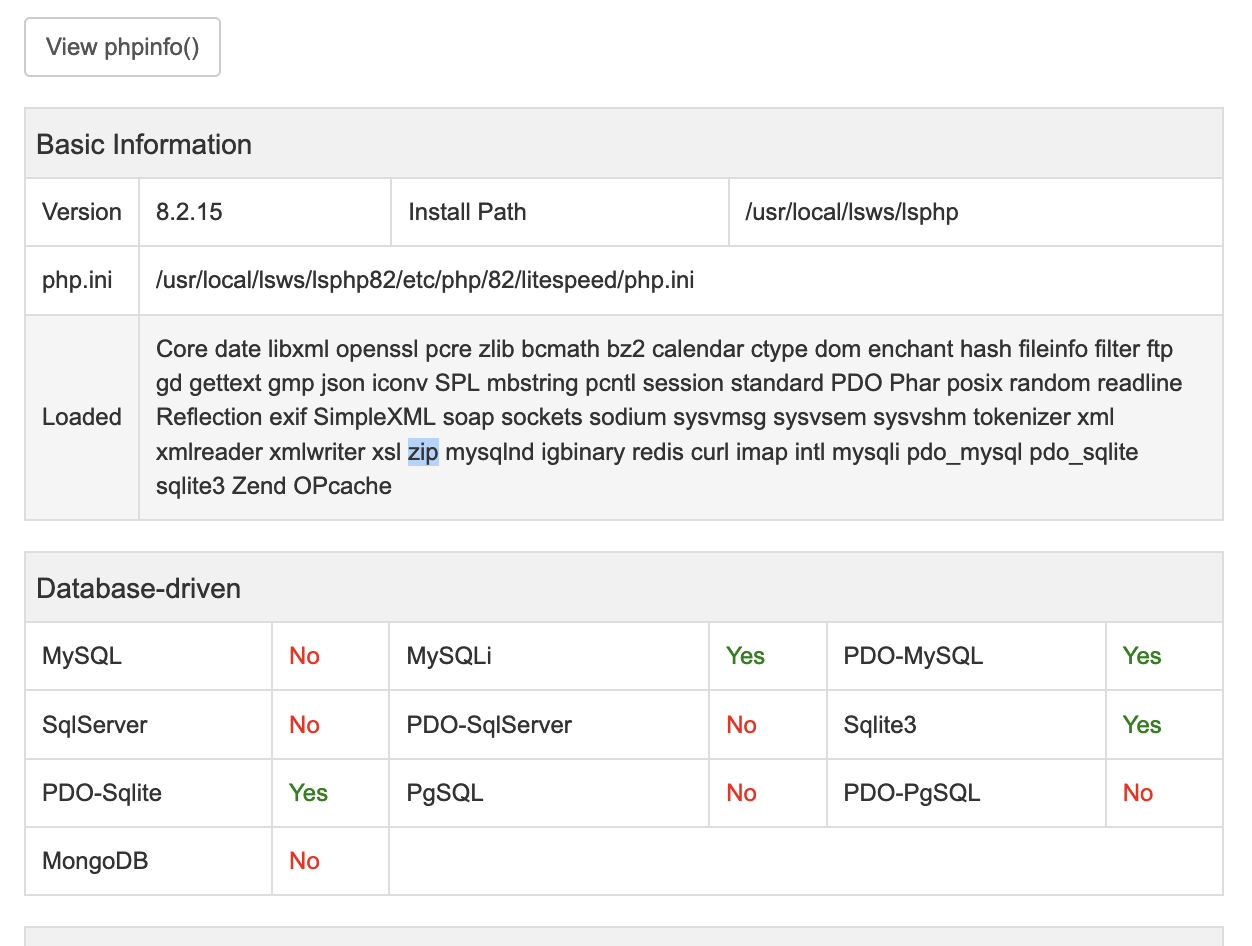The image size is (1252, 946).
Task: Click the MySQLi label cell
Action: [449, 656]
